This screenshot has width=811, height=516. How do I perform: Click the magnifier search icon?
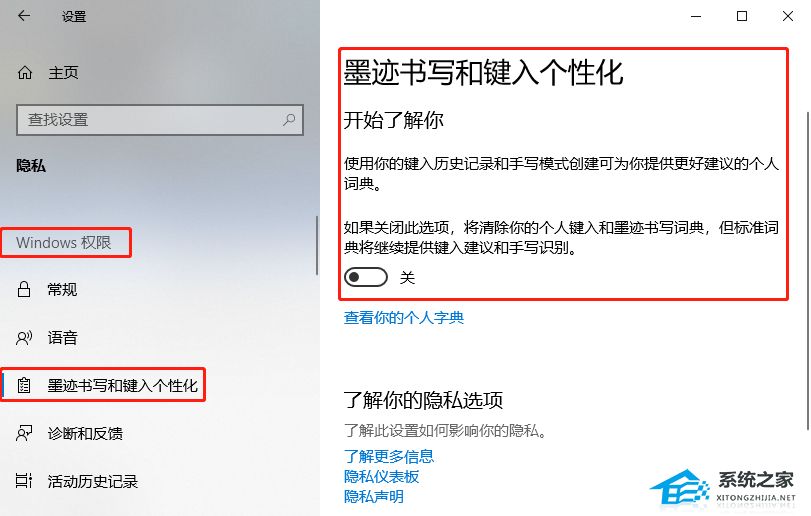(289, 120)
